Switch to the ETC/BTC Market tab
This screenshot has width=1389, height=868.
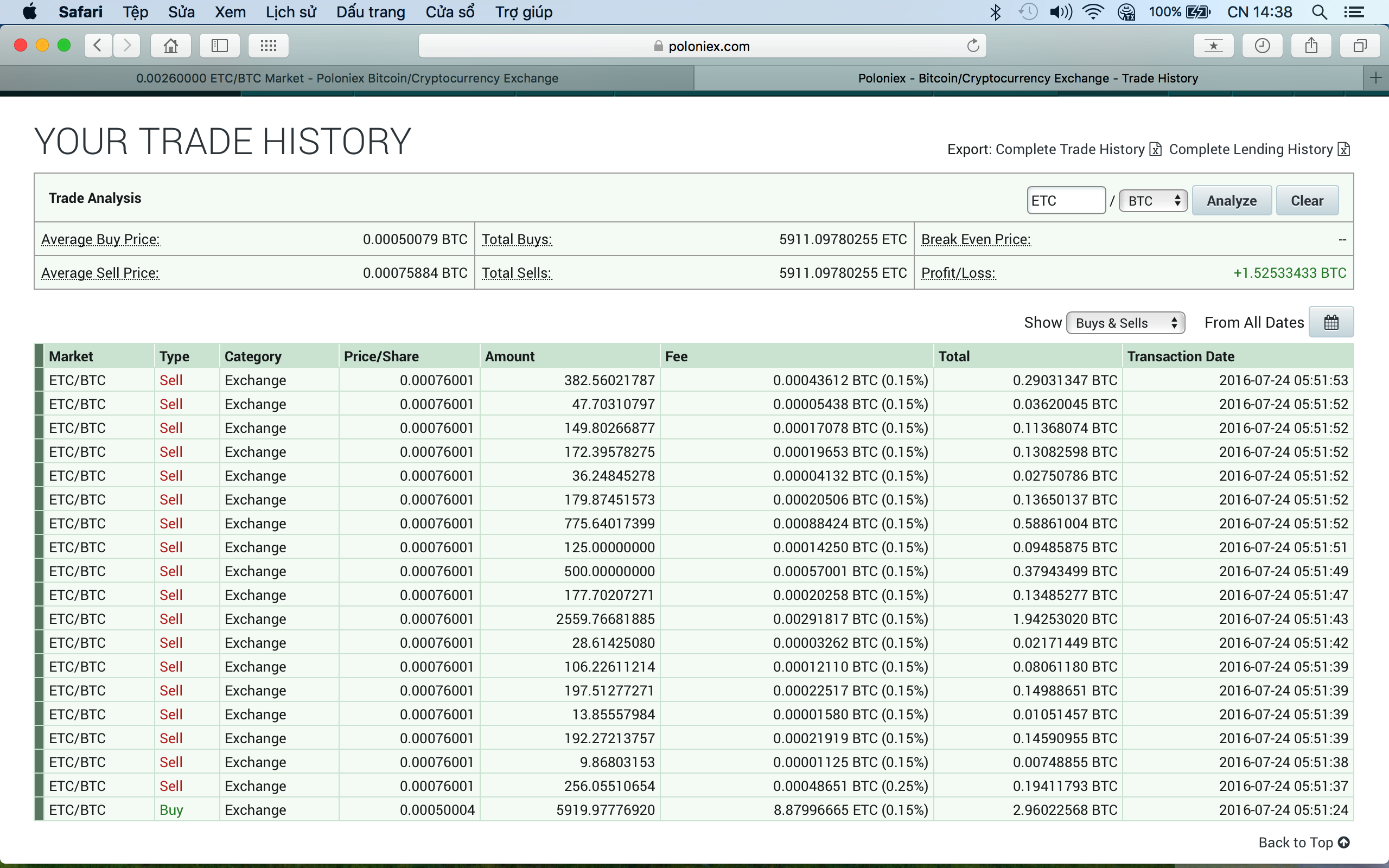(347, 78)
